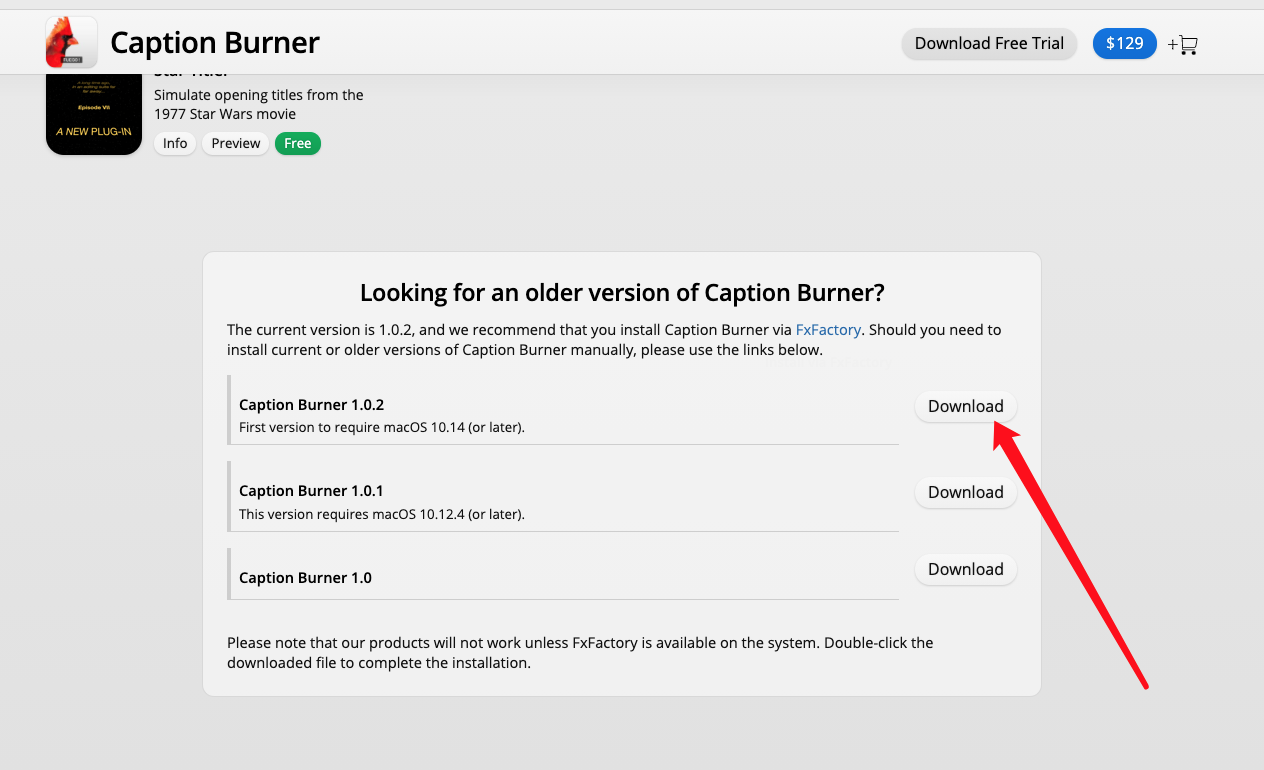Click 'Caption Burner 1.0.1' version label
This screenshot has width=1264, height=770.
click(311, 491)
